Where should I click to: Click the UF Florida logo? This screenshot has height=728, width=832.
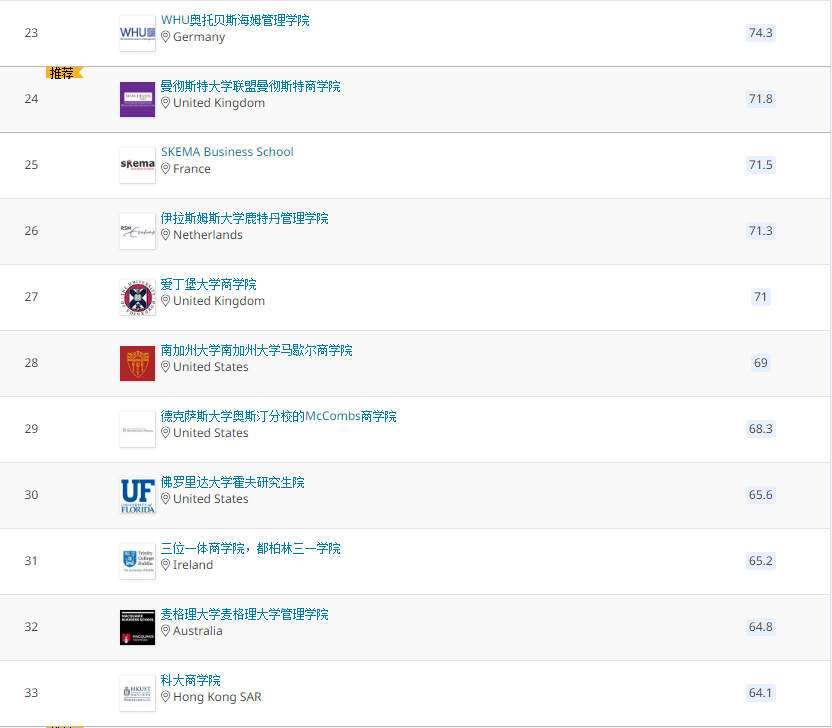137,495
